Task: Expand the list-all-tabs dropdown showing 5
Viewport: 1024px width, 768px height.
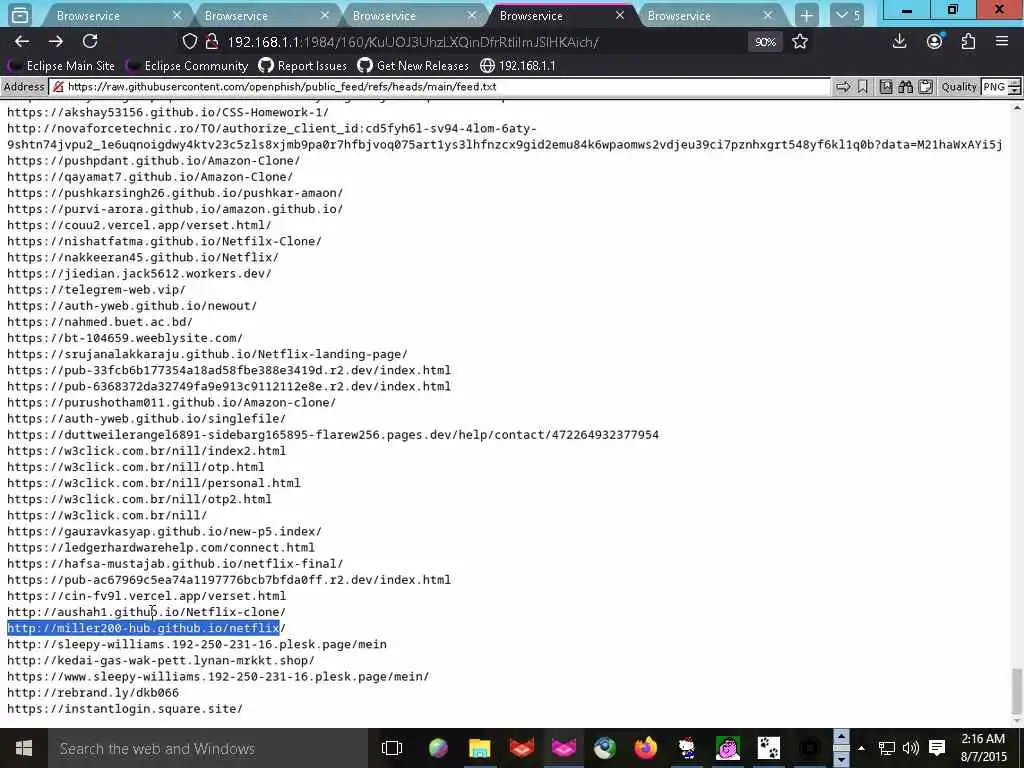Action: pyautogui.click(x=848, y=15)
